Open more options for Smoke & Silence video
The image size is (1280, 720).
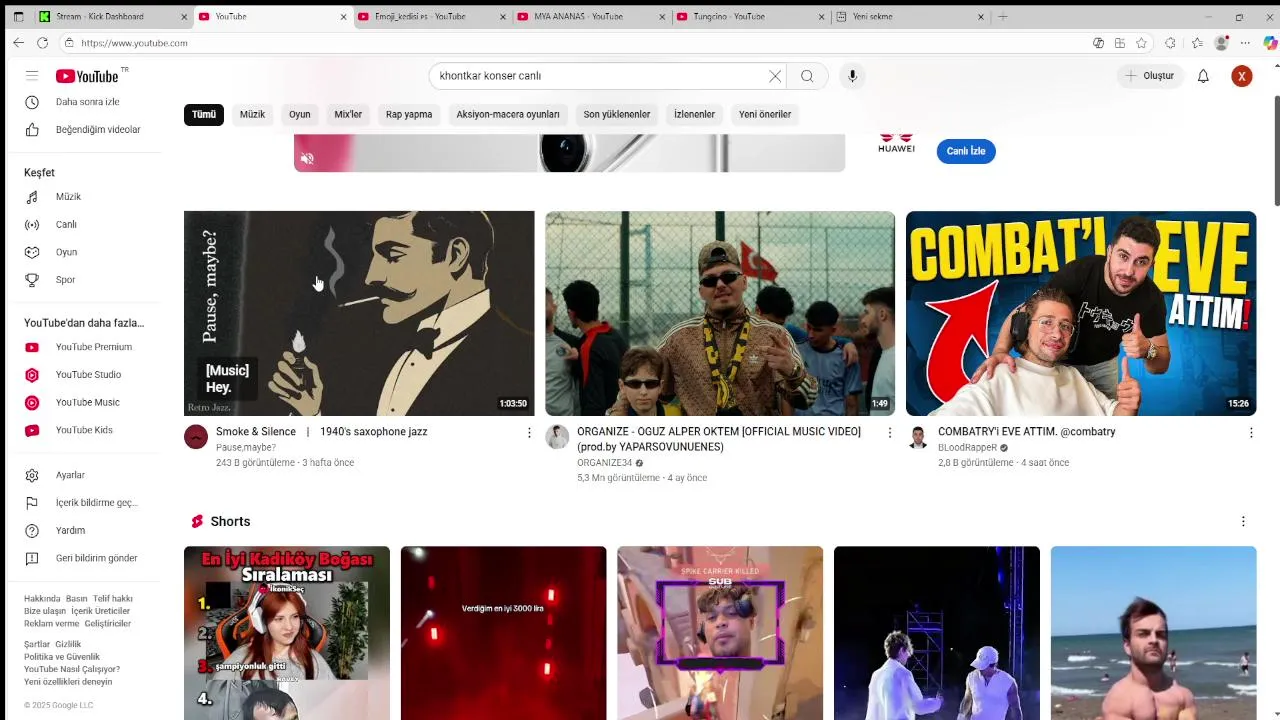pyautogui.click(x=529, y=432)
